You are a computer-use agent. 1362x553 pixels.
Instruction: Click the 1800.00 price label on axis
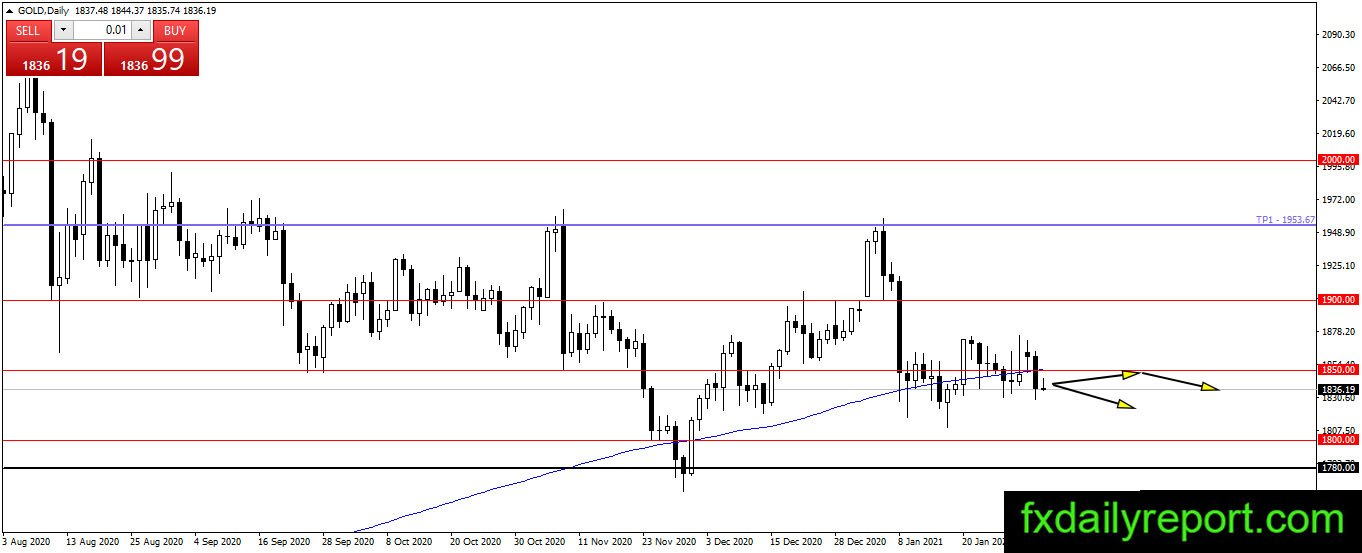[1338, 440]
